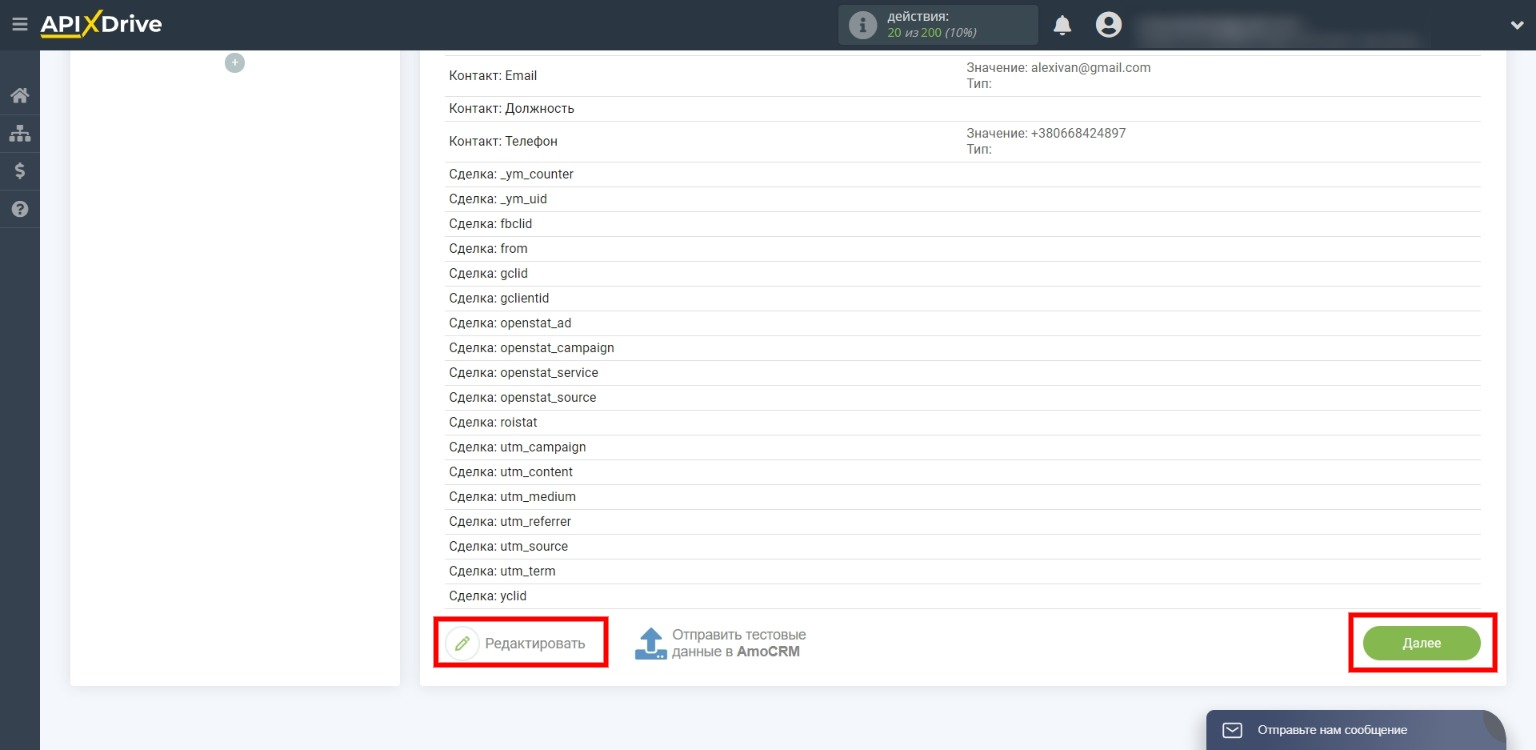Select Сделка: yclid row
Screen dimensions: 1536x750
tap(963, 596)
